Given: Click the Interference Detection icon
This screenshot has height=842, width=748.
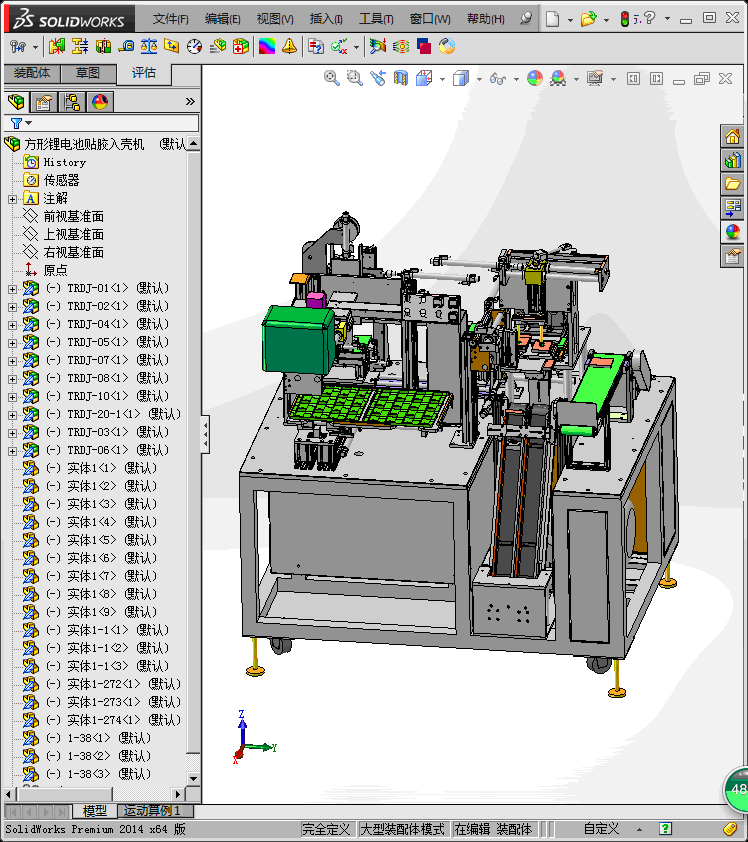Looking at the screenshot, I should 57,47.
